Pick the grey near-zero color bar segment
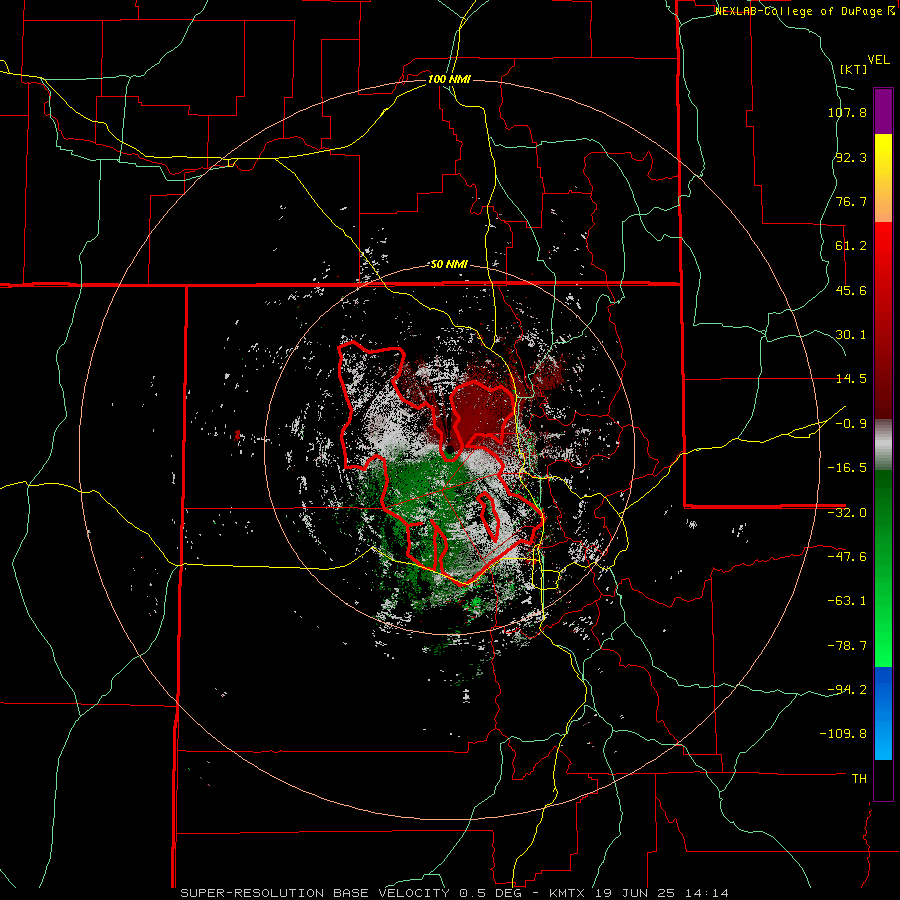The image size is (900, 900). (x=883, y=445)
